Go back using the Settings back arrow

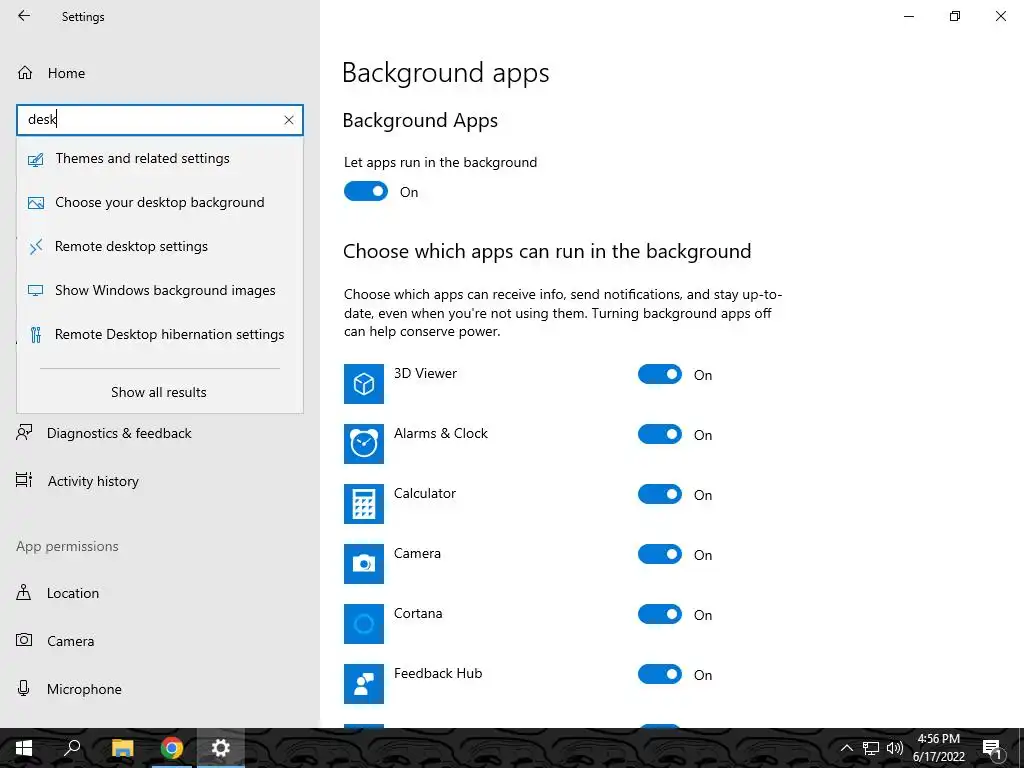(24, 16)
